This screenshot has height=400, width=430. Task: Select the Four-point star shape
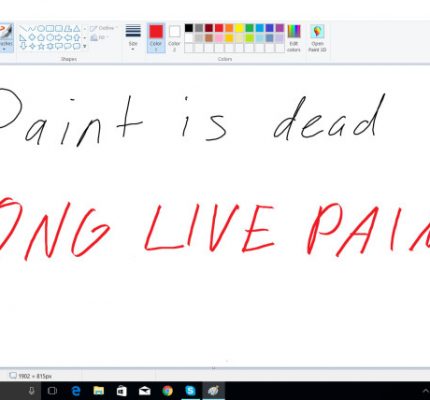pos(32,46)
